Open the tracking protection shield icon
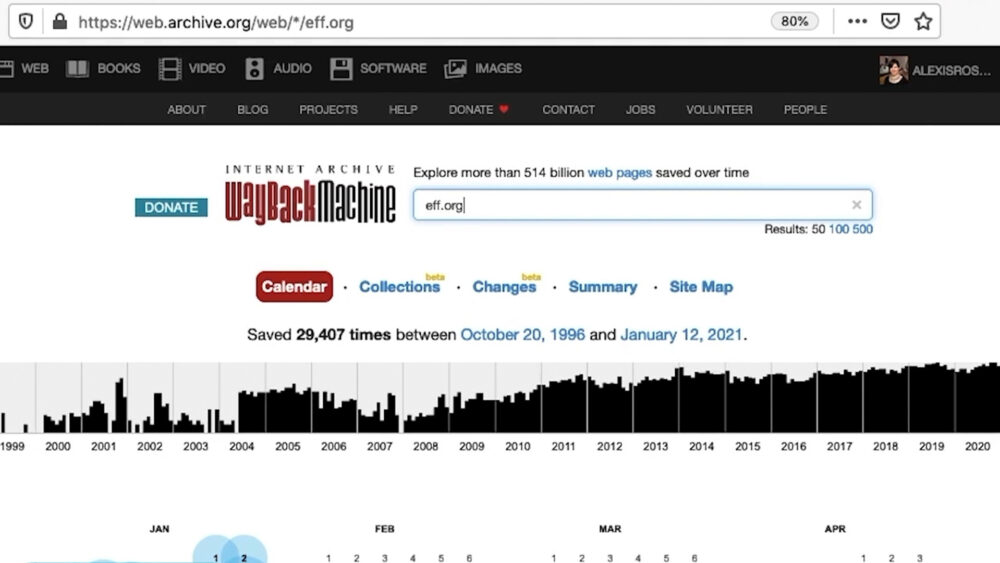The width and height of the screenshot is (1000, 563). tap(26, 22)
